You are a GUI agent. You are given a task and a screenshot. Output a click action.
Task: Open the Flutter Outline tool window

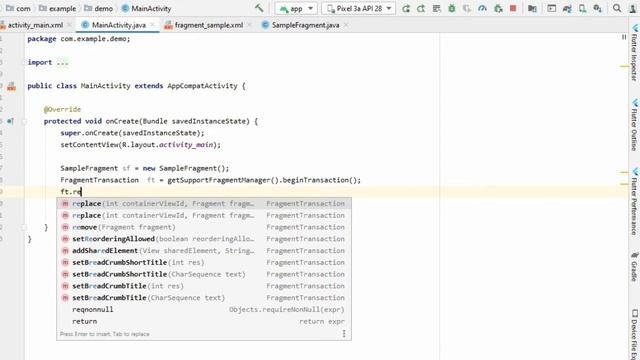[x=634, y=124]
